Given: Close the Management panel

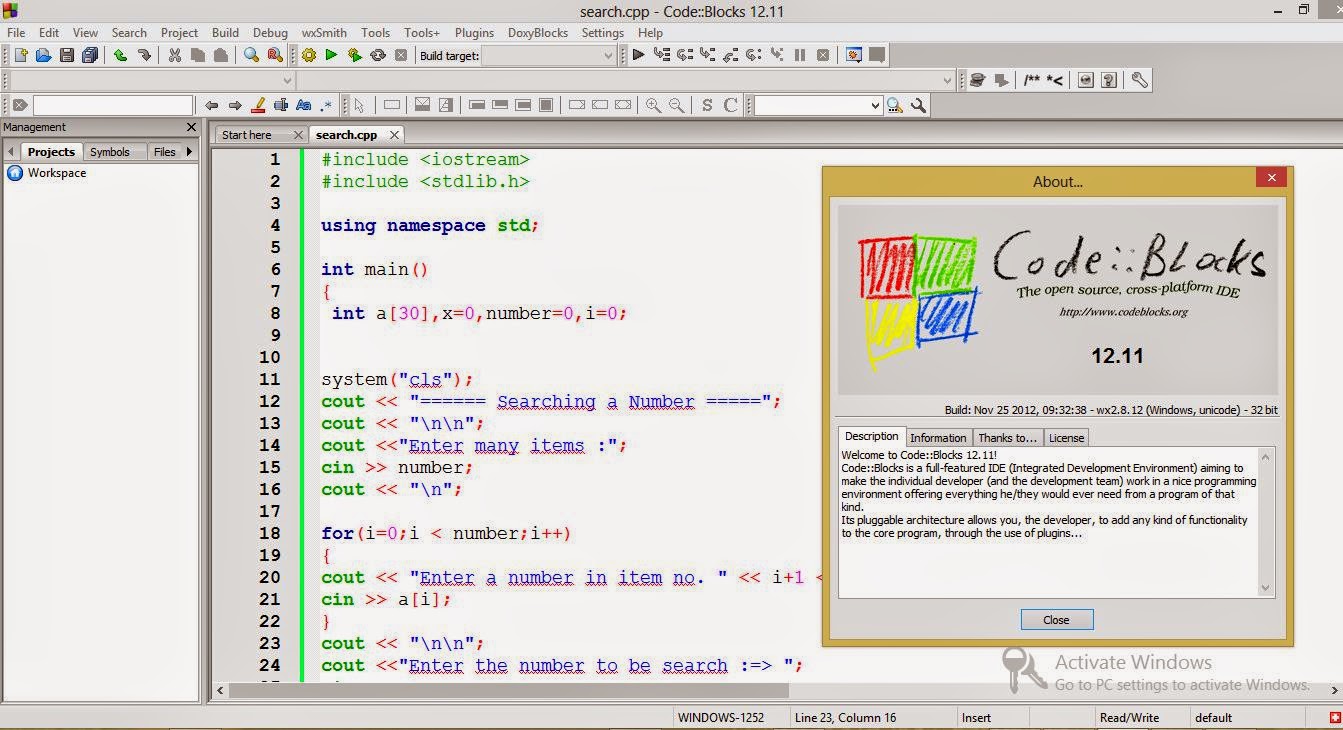Looking at the screenshot, I should pyautogui.click(x=192, y=127).
